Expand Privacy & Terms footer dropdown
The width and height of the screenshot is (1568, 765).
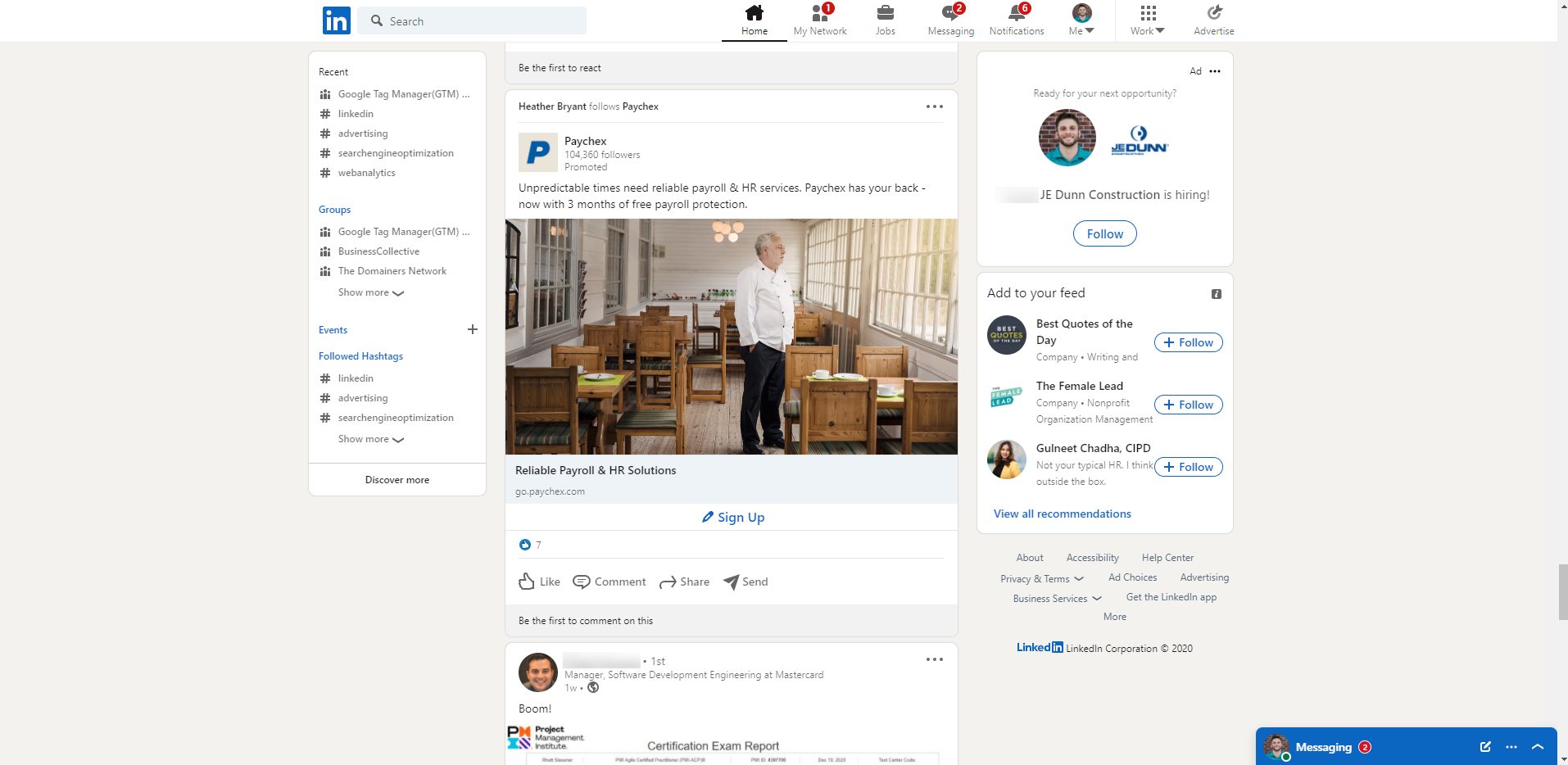(1041, 579)
